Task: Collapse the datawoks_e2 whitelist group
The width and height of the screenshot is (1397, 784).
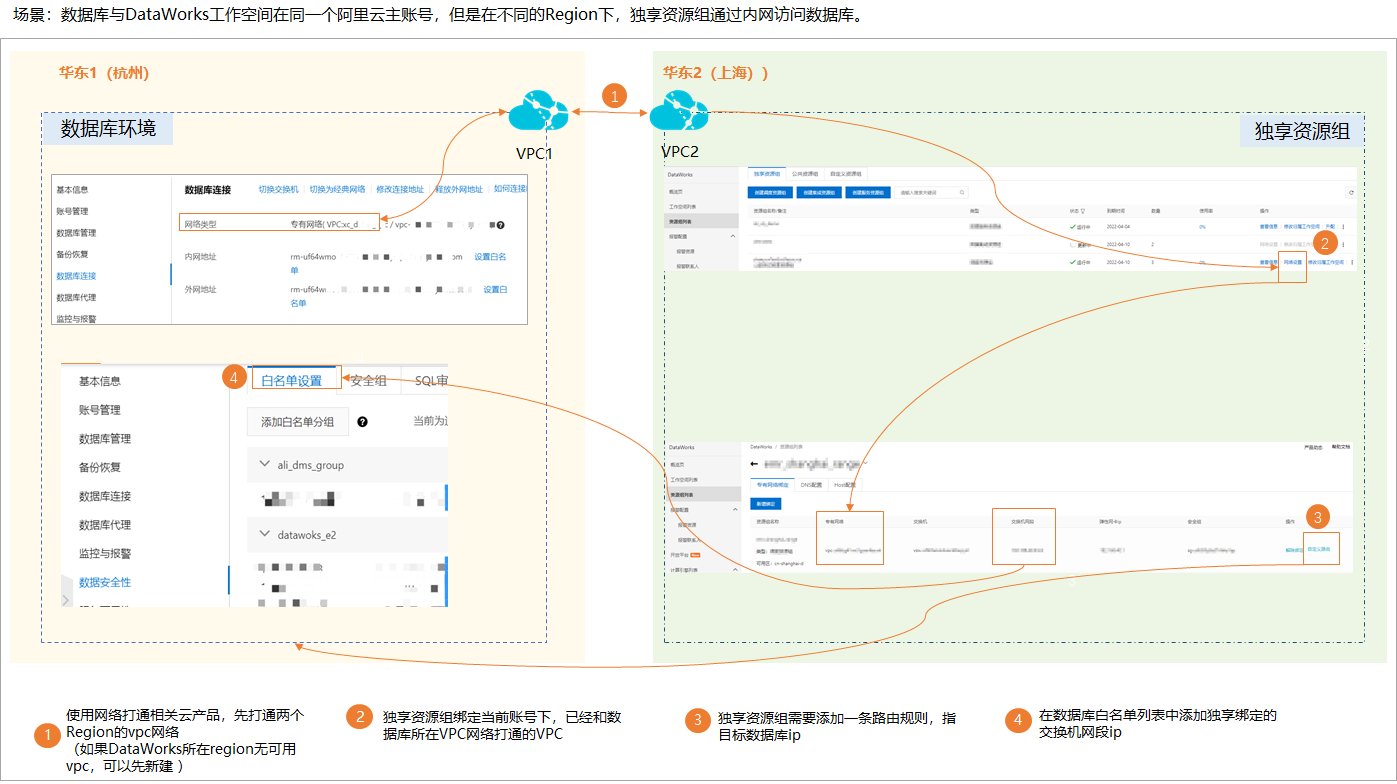Action: click(265, 534)
